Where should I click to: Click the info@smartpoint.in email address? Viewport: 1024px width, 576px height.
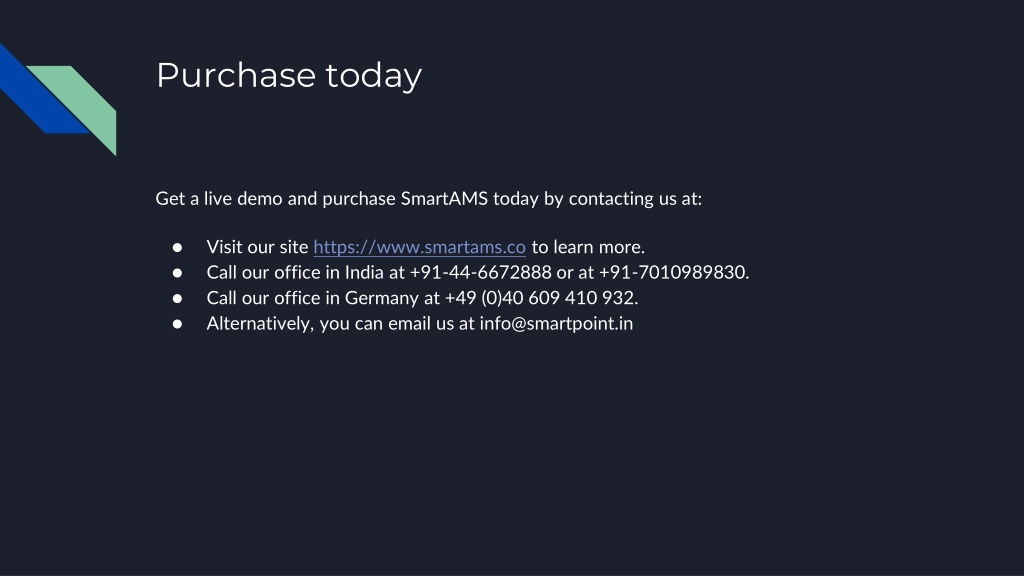pos(556,323)
